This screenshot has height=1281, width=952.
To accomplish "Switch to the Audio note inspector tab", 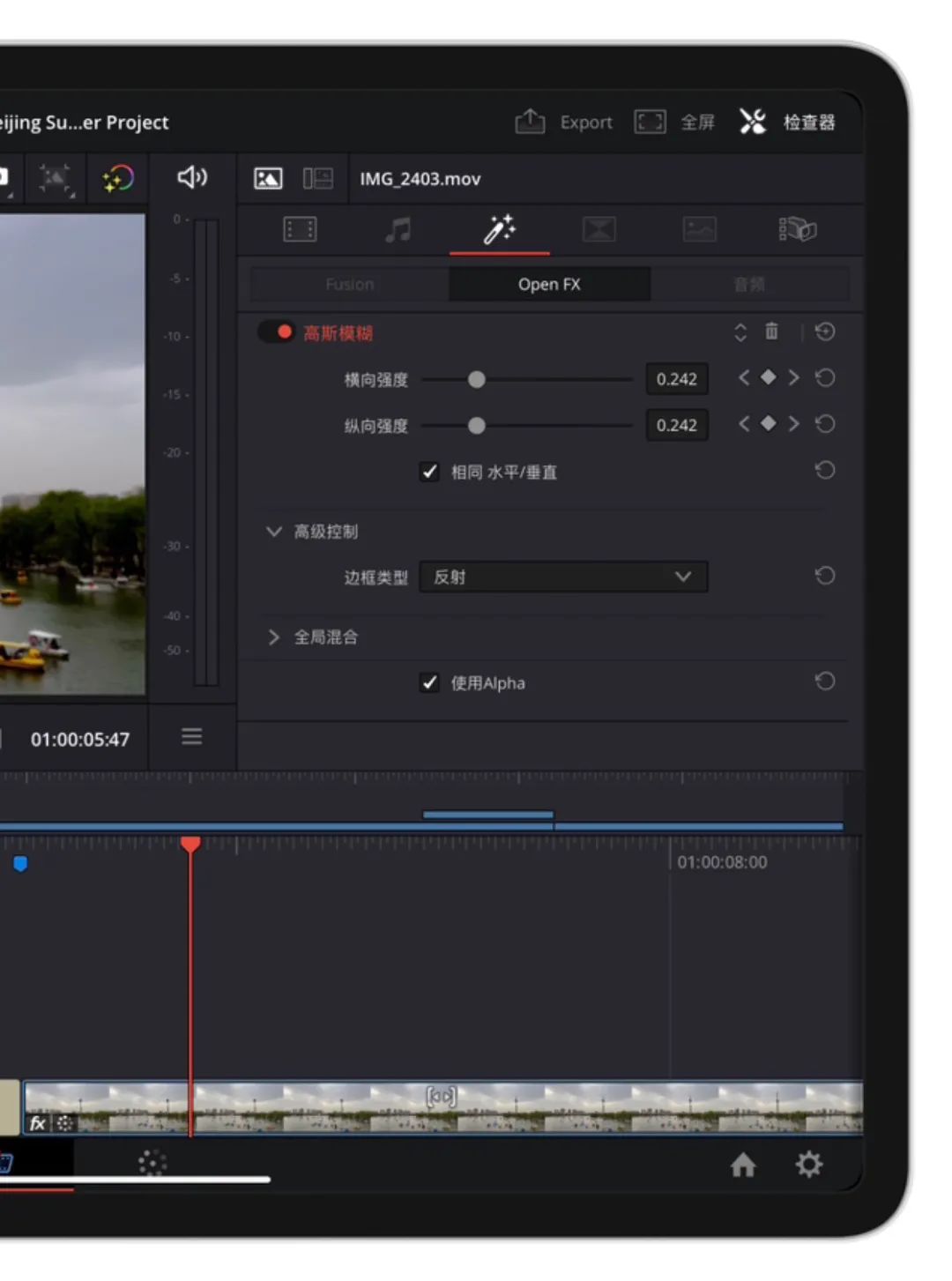I will point(398,230).
